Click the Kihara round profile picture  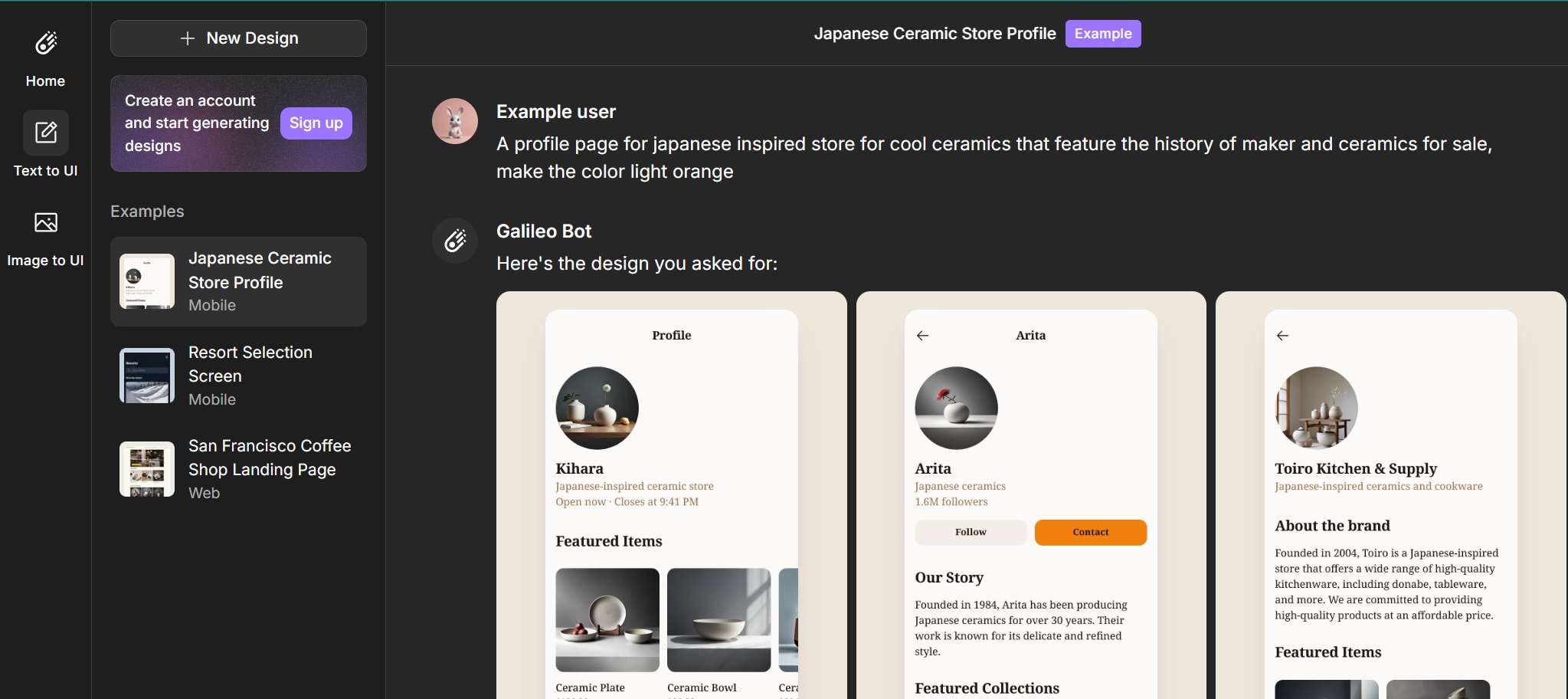[597, 408]
